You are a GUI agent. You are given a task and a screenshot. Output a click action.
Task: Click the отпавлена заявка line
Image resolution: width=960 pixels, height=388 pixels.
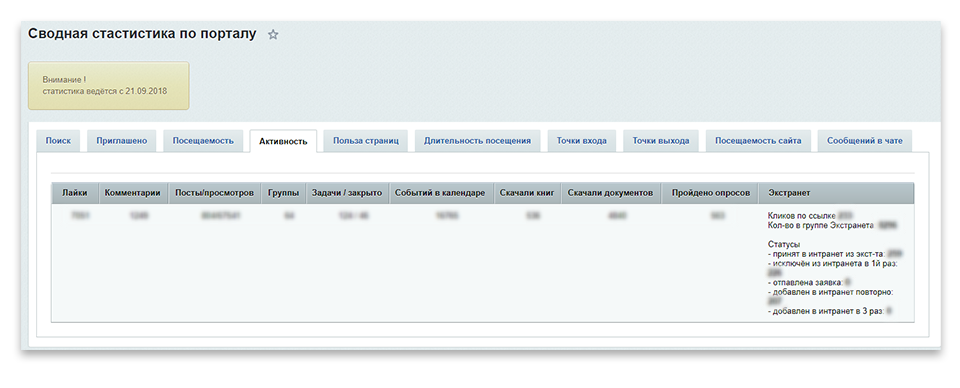pyautogui.click(x=809, y=283)
